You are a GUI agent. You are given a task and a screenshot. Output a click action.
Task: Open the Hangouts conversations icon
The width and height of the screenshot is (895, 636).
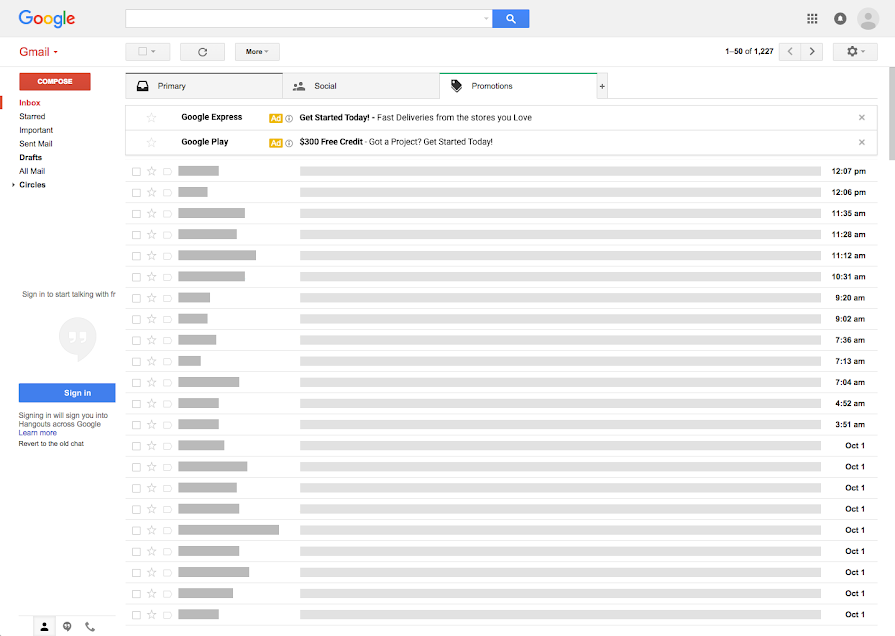pyautogui.click(x=67, y=626)
